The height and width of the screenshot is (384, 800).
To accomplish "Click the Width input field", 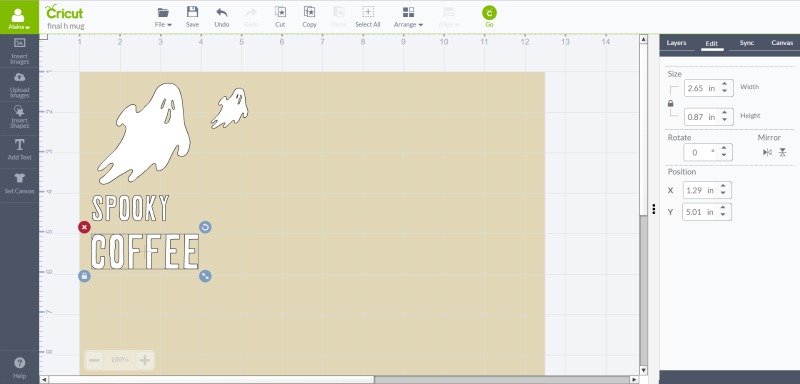I will pos(709,88).
